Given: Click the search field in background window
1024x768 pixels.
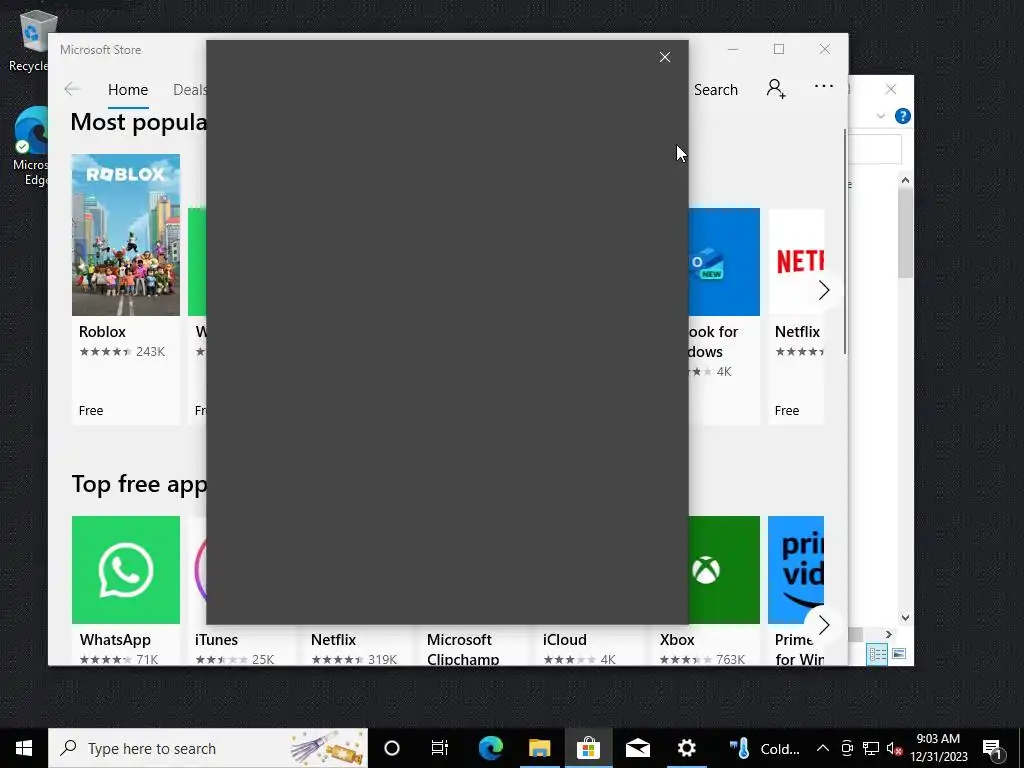Looking at the screenshot, I should (875, 150).
